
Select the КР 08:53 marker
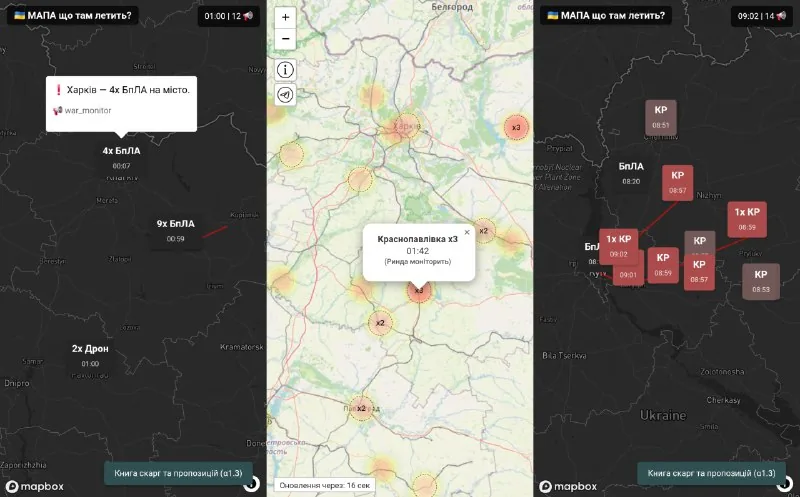pos(761,281)
